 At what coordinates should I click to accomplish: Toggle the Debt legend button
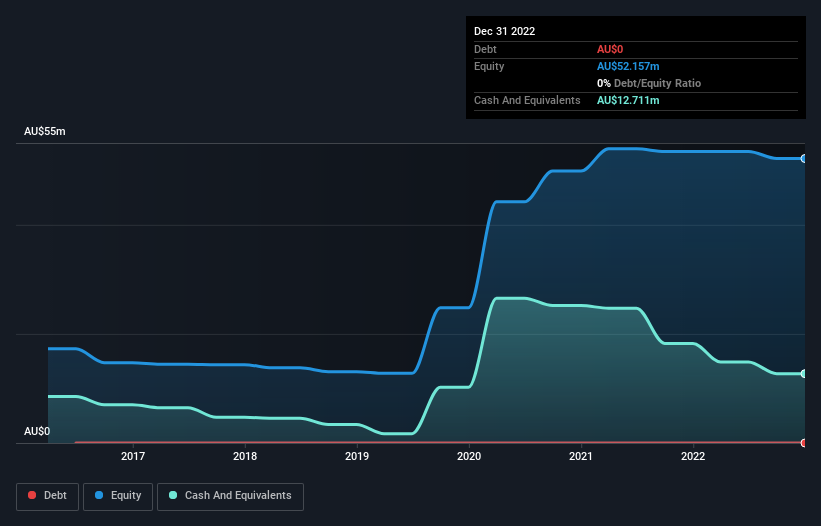48,496
